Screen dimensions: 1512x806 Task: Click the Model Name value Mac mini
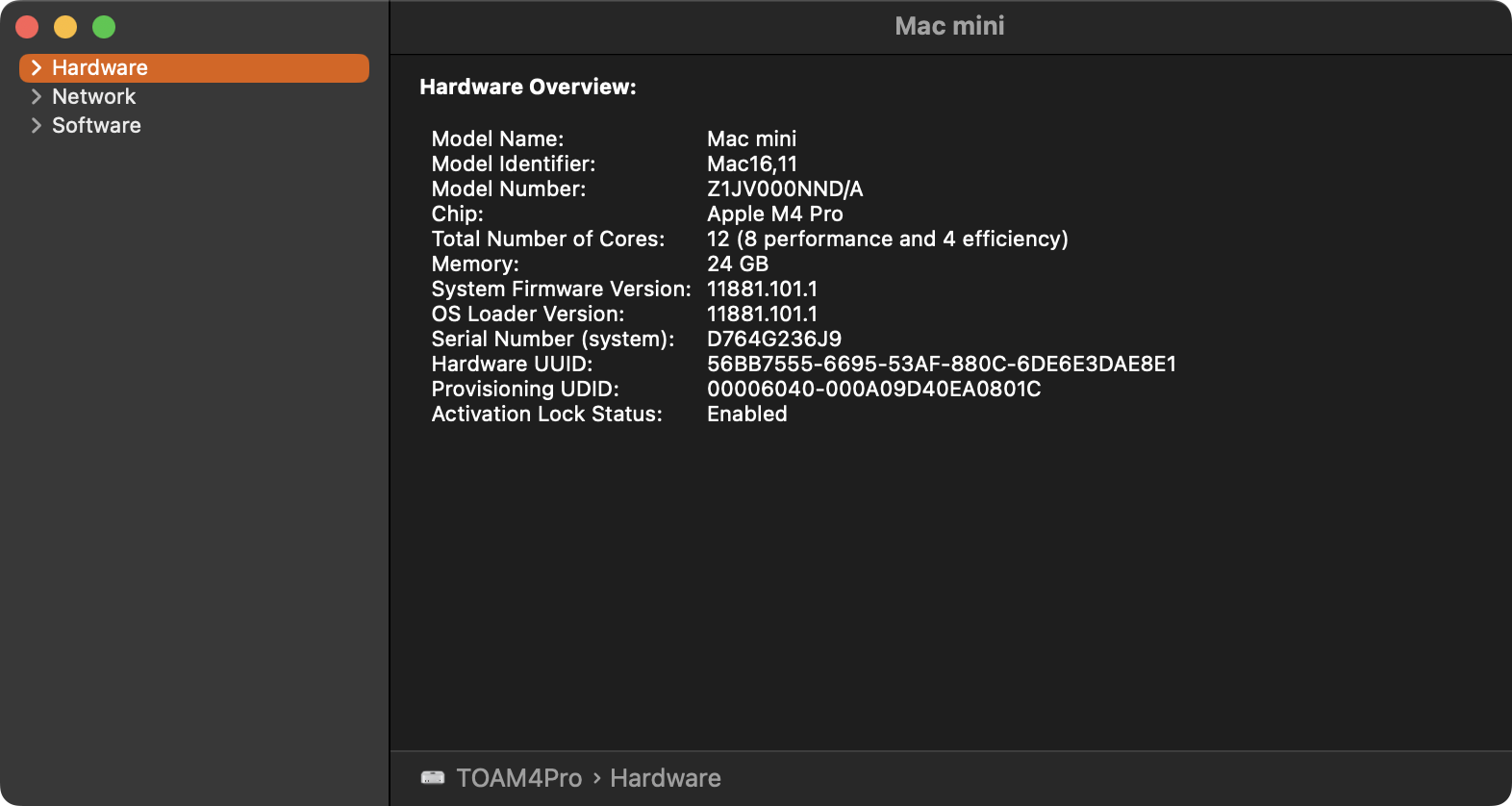[752, 139]
